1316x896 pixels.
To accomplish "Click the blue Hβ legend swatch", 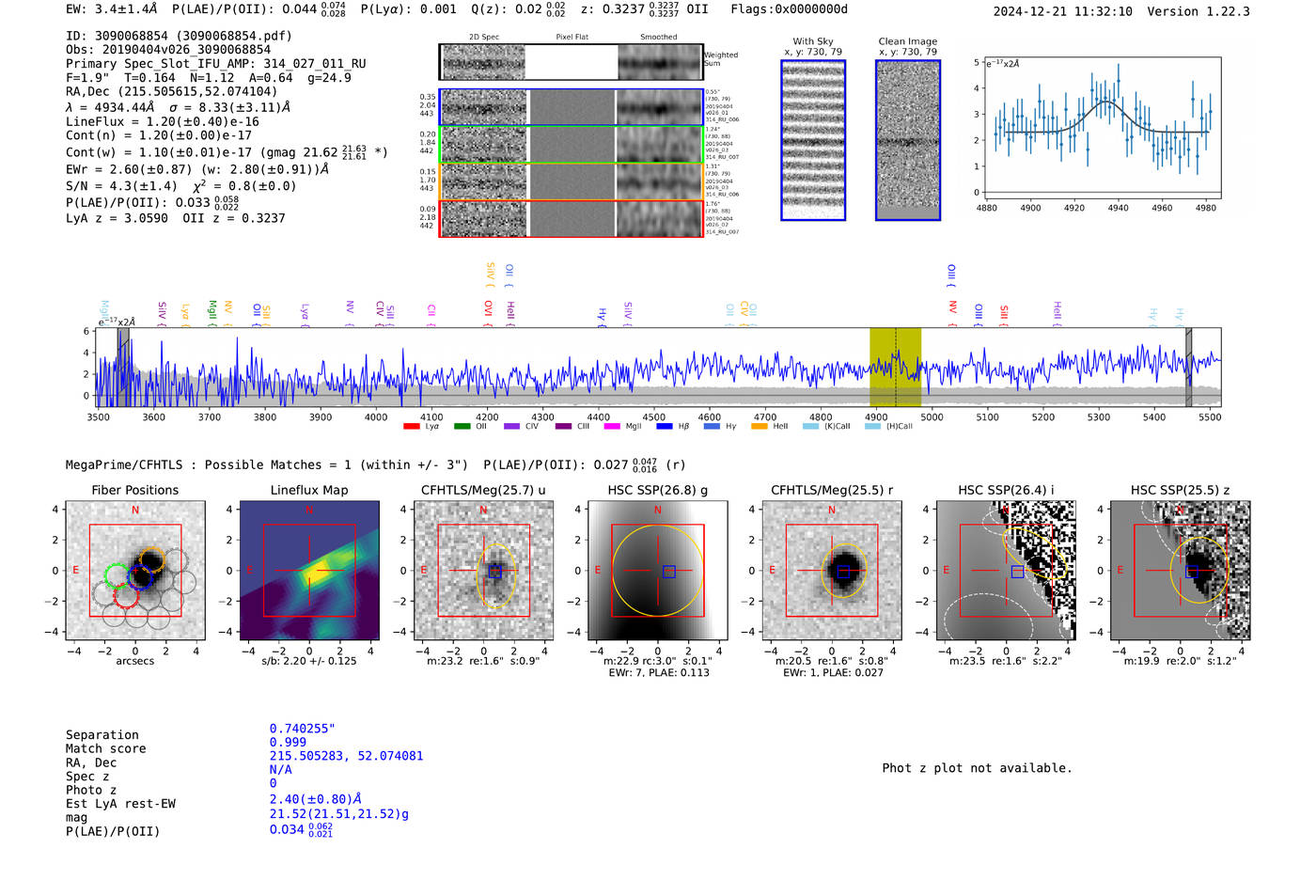I will [x=665, y=427].
